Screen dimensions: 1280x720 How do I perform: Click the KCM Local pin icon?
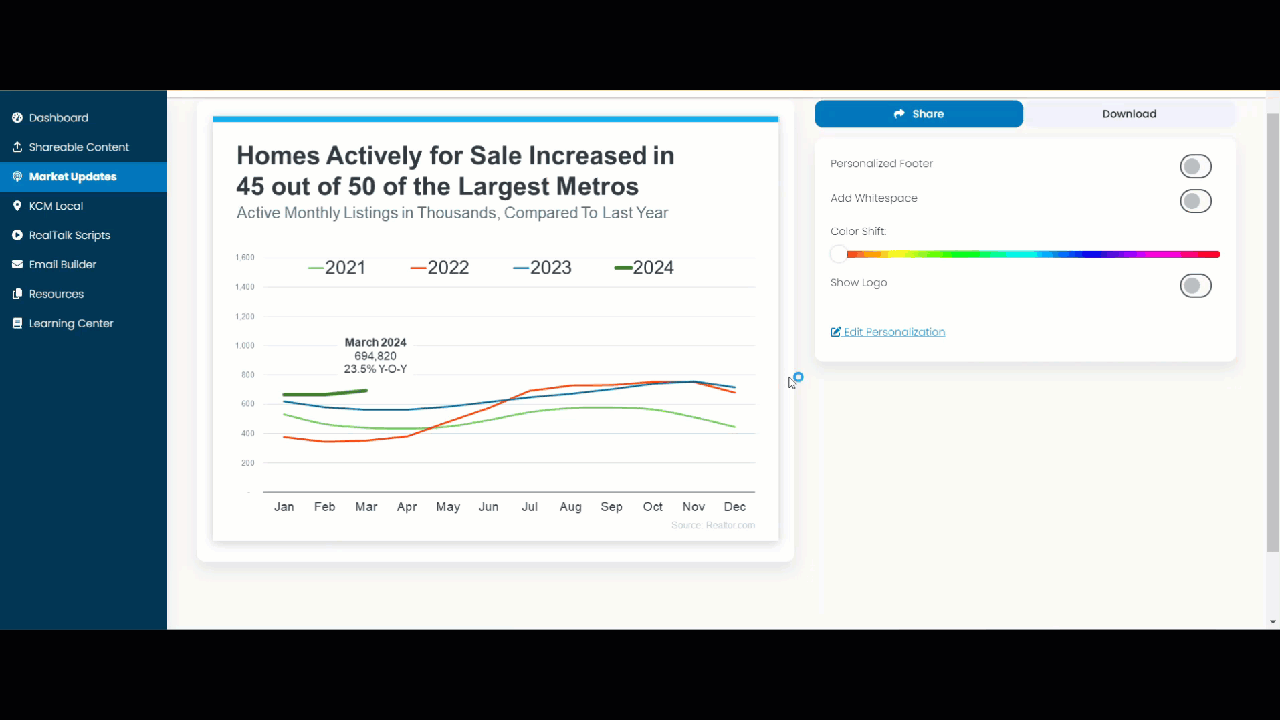point(17,206)
